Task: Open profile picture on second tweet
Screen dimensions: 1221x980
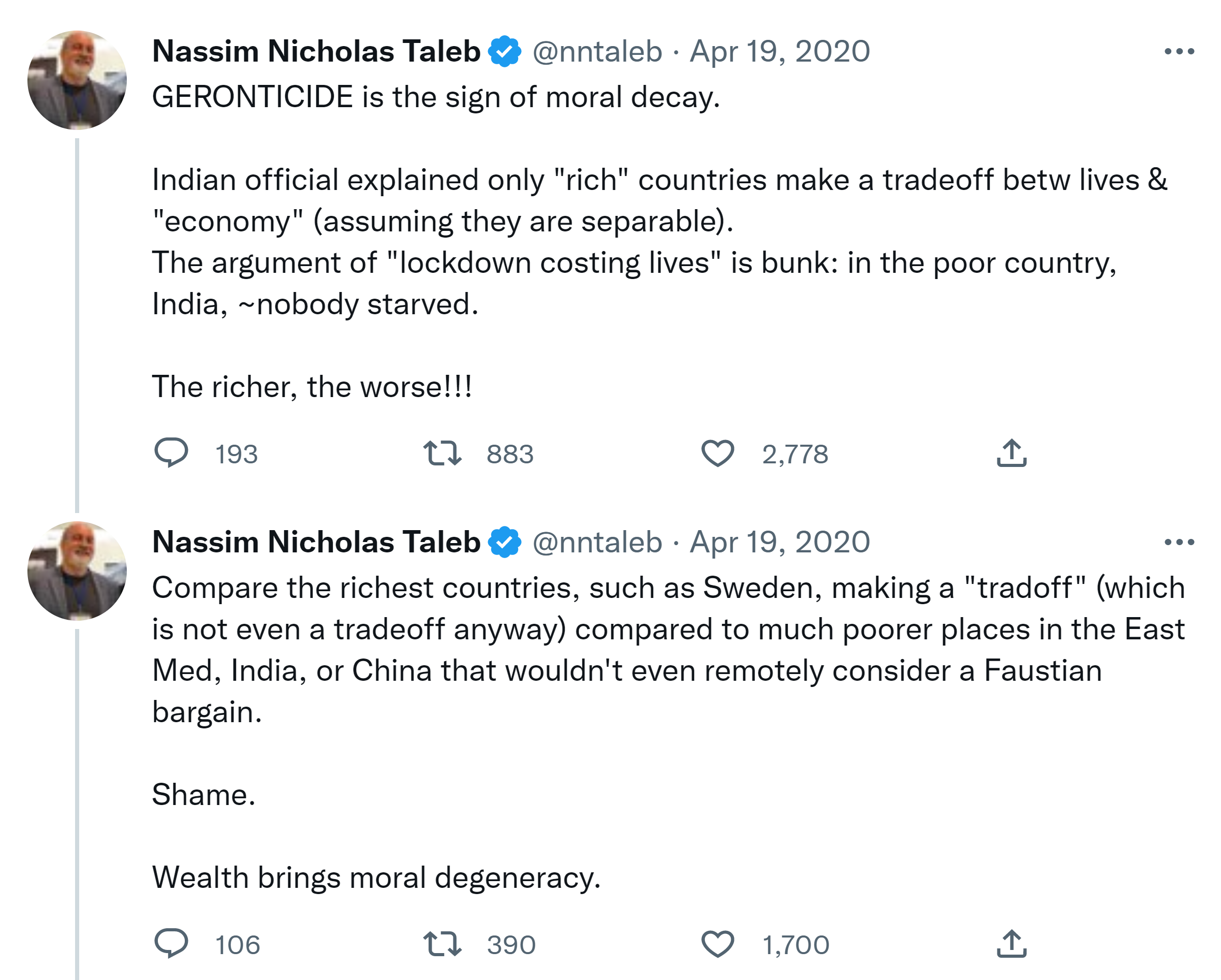Action: pos(77,571)
